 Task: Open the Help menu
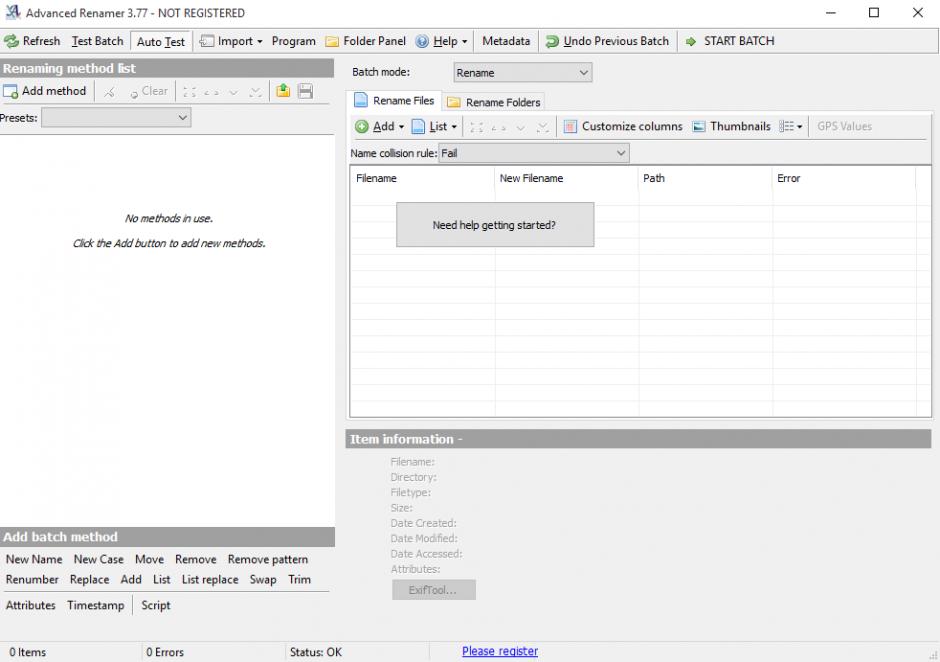point(441,41)
